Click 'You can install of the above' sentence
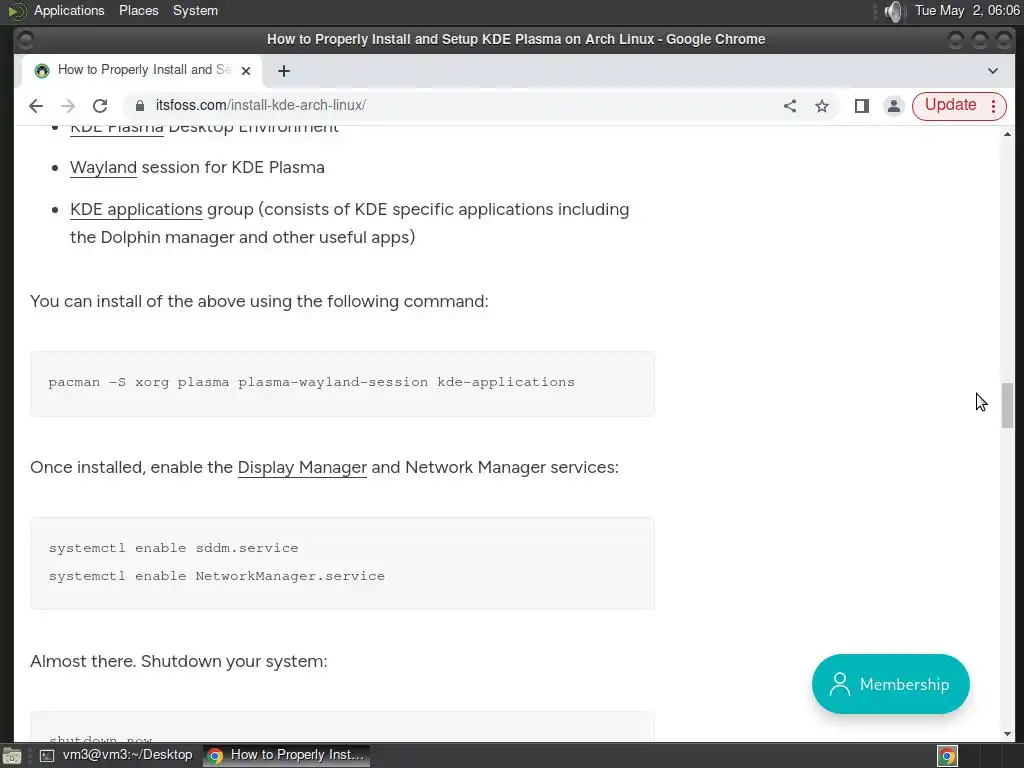The height and width of the screenshot is (768, 1024). [x=259, y=301]
